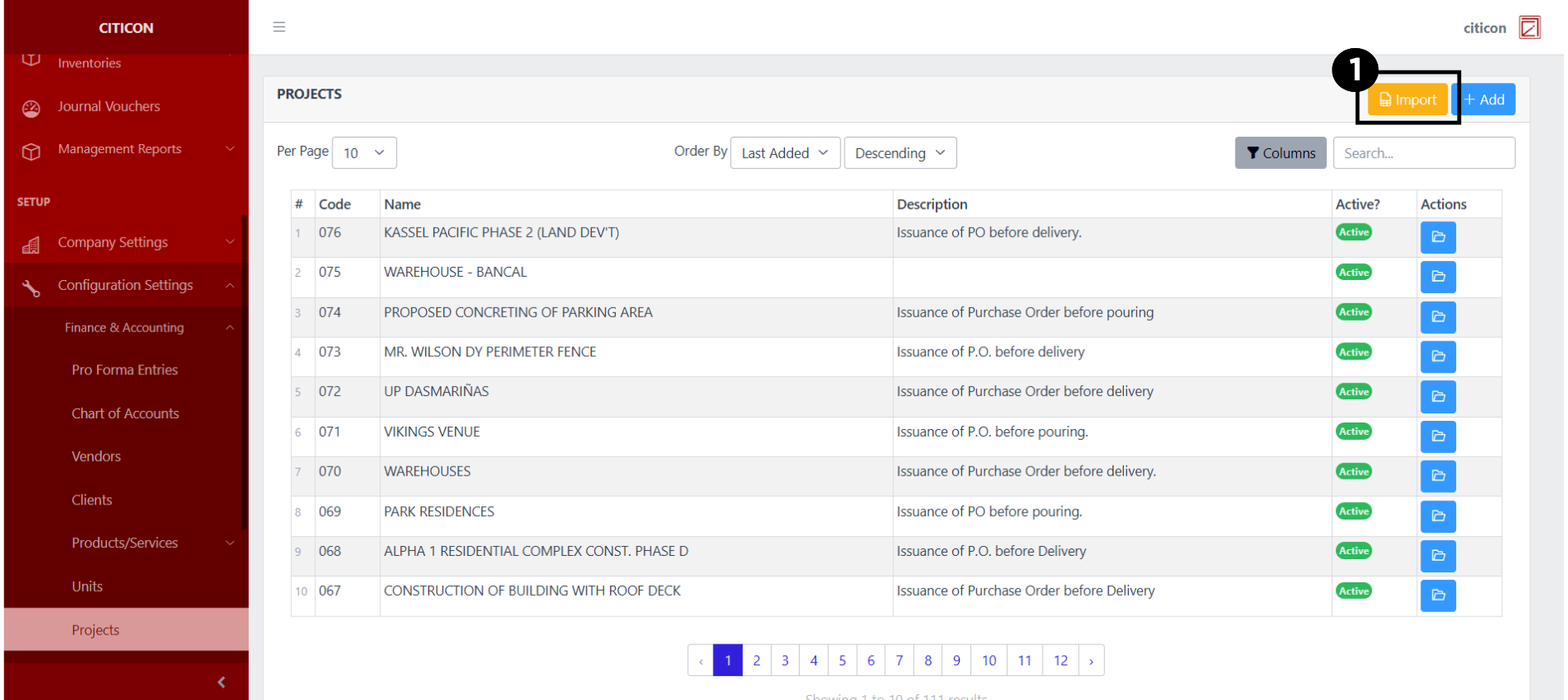
Task: Click the Add project button
Action: click(1484, 100)
